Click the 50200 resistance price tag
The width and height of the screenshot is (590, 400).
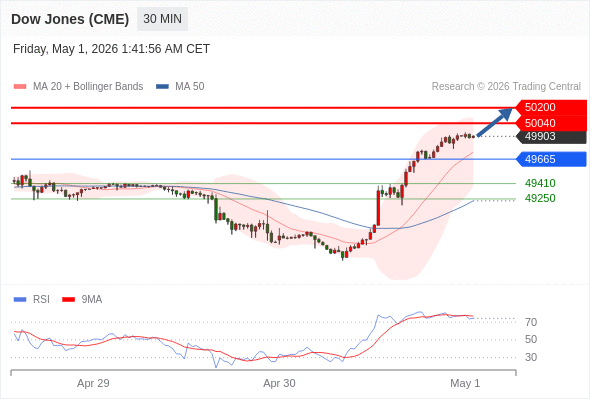click(x=551, y=107)
